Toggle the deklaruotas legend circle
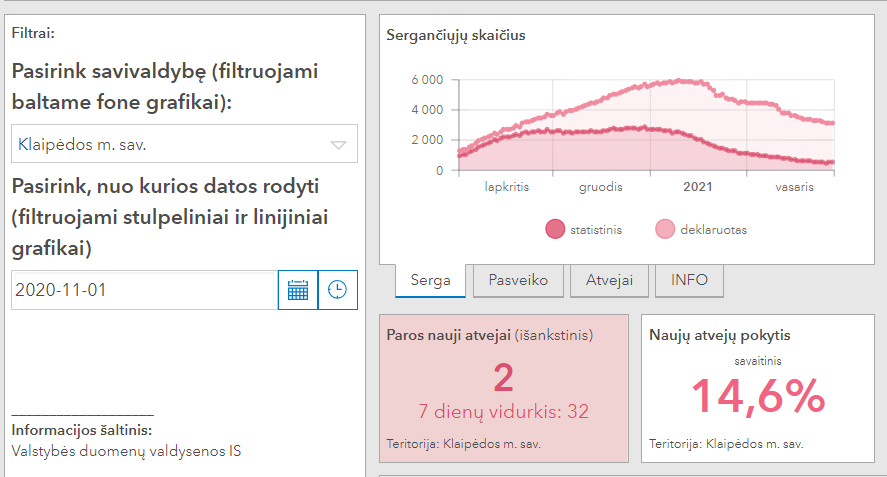887x477 pixels. [665, 230]
